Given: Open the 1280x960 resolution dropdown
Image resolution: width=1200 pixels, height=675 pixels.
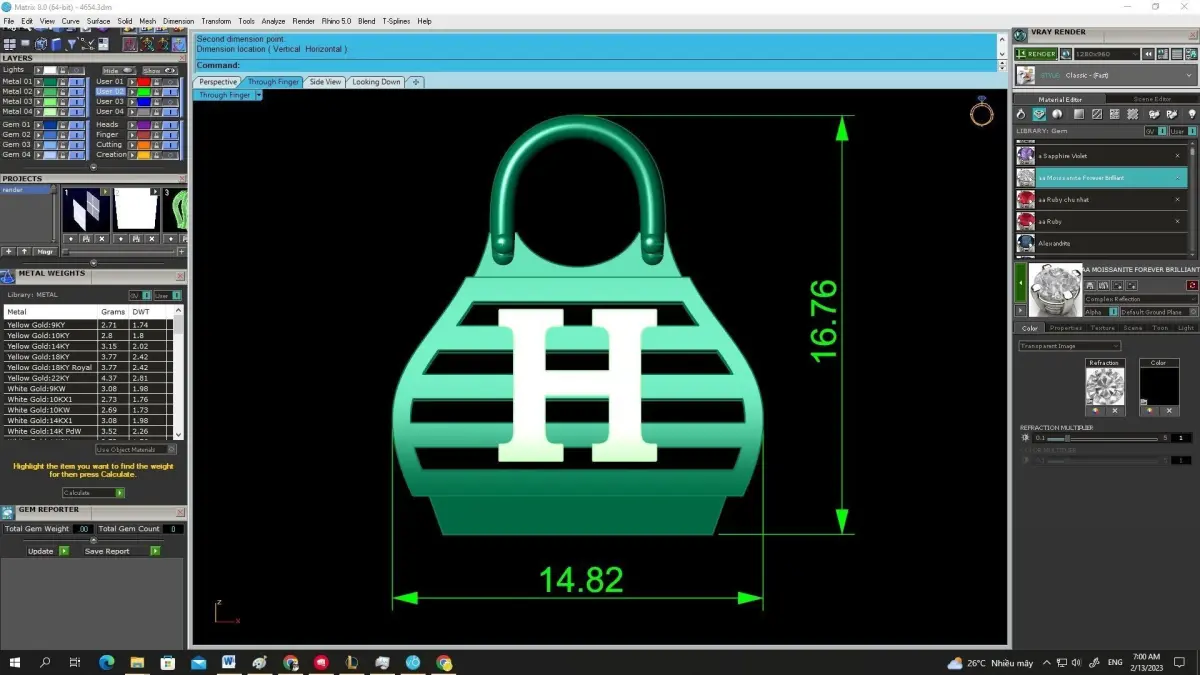Looking at the screenshot, I should tap(1106, 54).
